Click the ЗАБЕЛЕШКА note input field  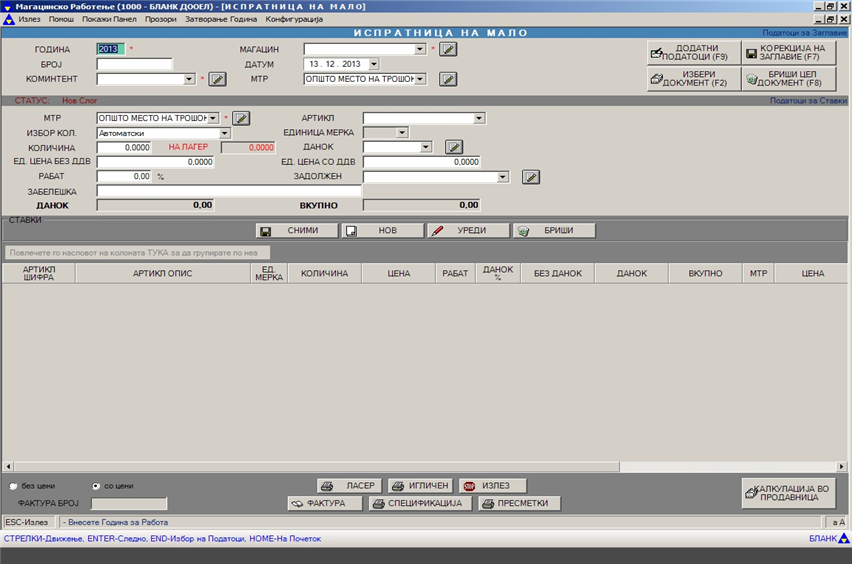coord(229,191)
